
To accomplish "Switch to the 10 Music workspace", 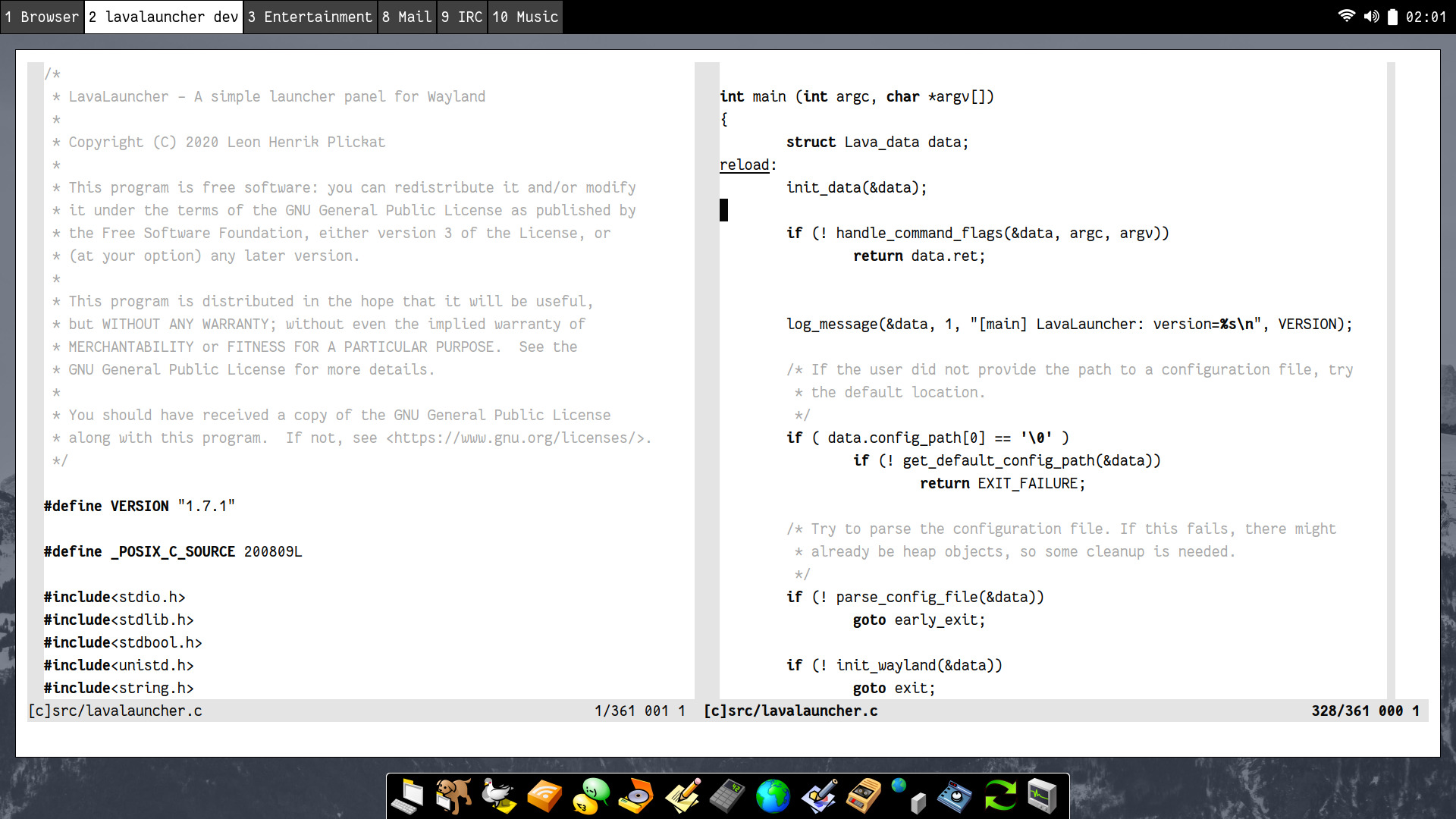I will [526, 17].
